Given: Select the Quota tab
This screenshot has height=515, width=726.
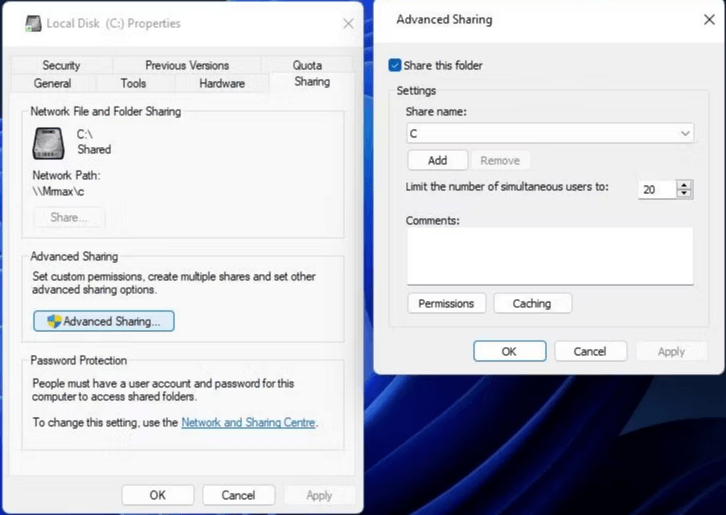Looking at the screenshot, I should (307, 65).
